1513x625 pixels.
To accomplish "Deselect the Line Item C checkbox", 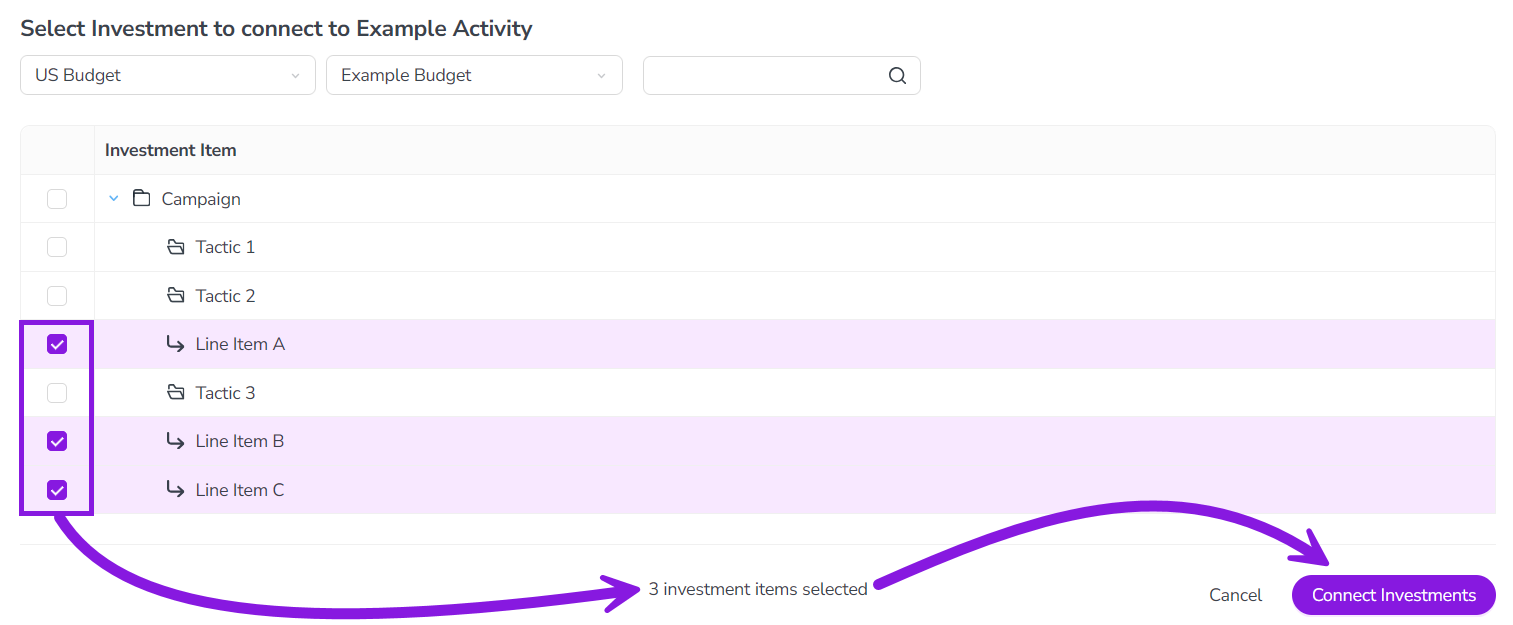I will pyautogui.click(x=57, y=490).
